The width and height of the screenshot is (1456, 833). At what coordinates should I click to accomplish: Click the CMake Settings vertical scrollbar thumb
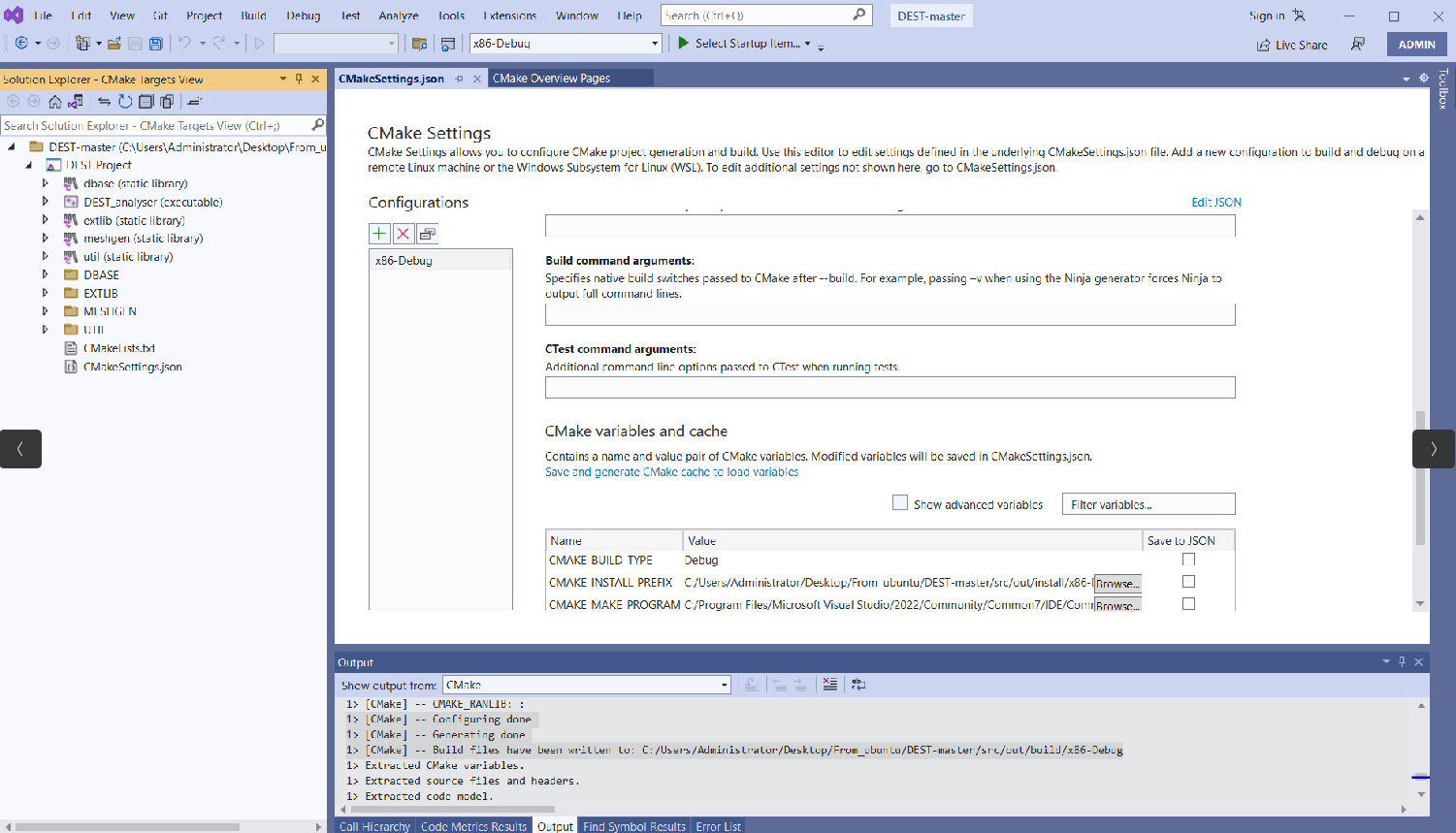(1420, 477)
